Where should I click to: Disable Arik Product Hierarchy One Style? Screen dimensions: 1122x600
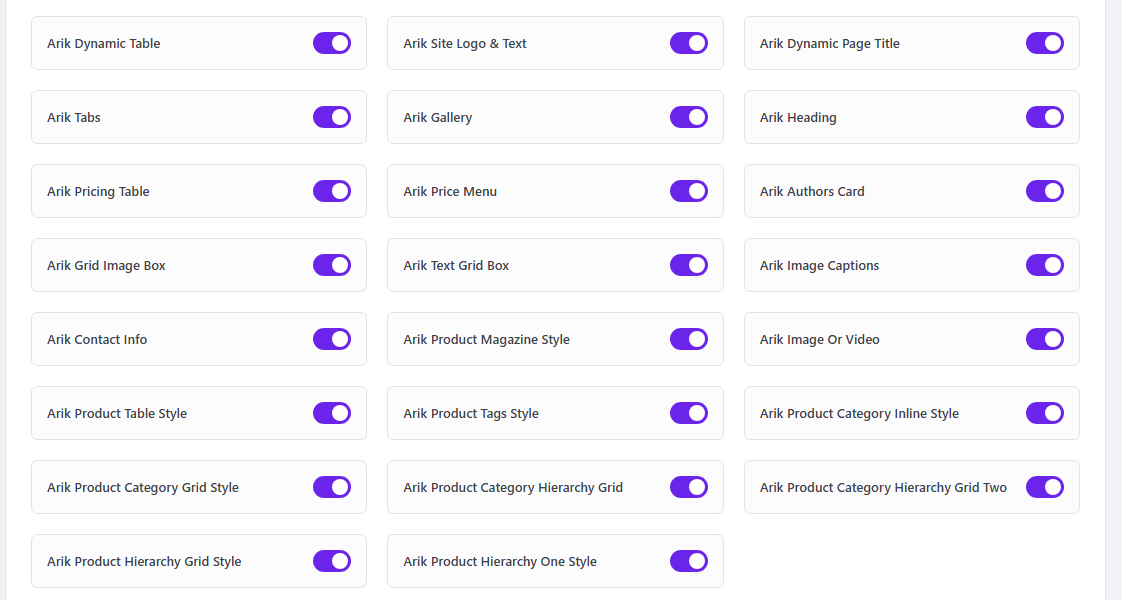[x=688, y=561]
